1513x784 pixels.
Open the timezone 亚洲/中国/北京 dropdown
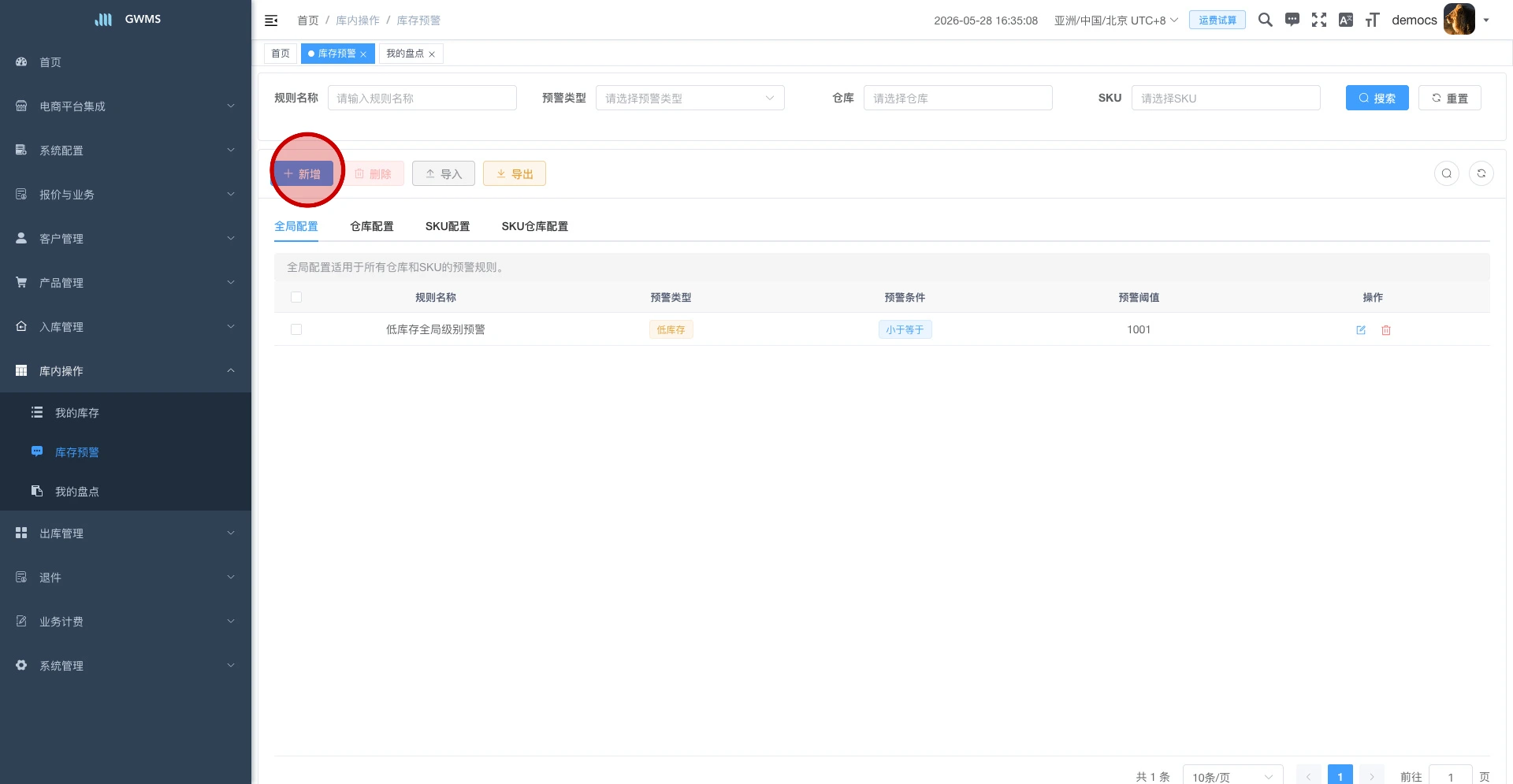[1116, 20]
